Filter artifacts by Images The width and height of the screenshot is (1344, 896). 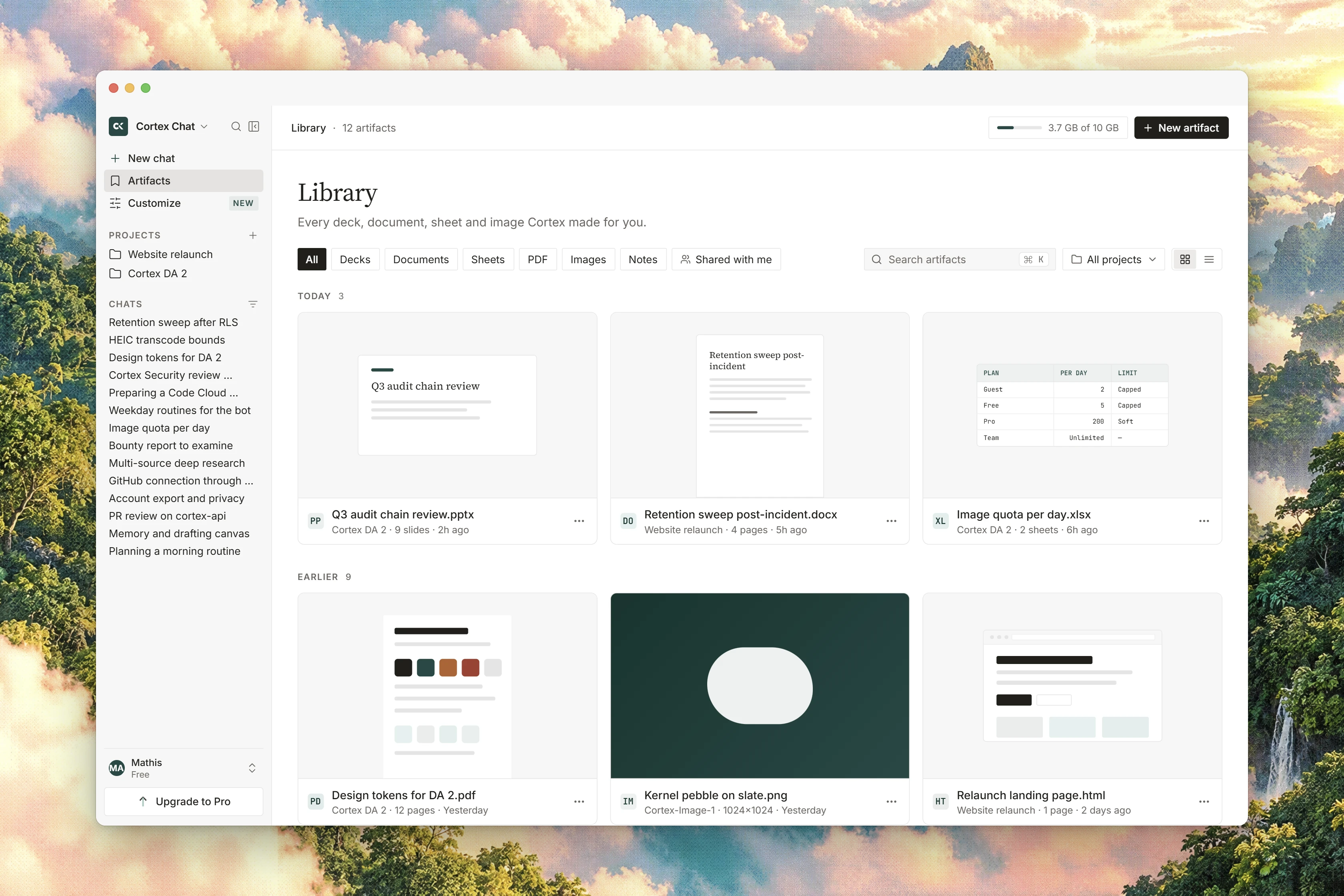tap(588, 260)
